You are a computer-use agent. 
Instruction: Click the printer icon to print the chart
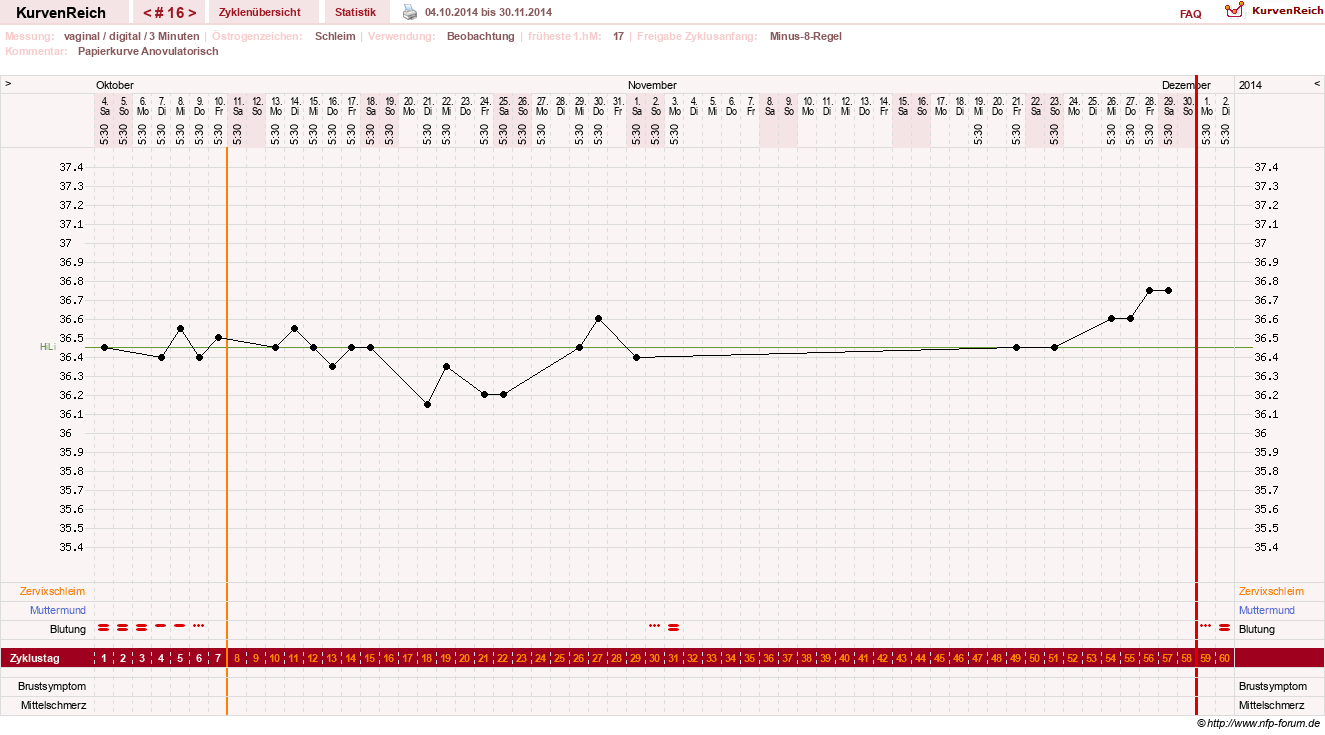410,12
